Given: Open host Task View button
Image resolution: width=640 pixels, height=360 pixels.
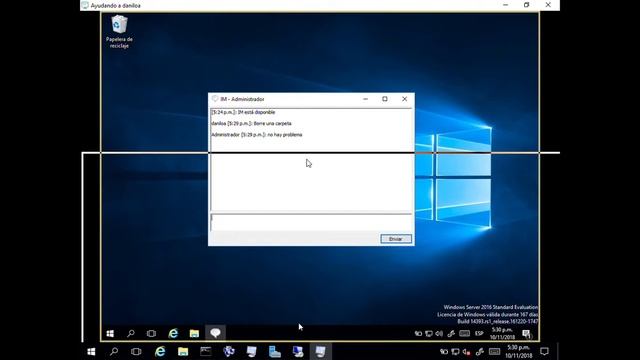Looking at the screenshot, I should coord(136,351).
